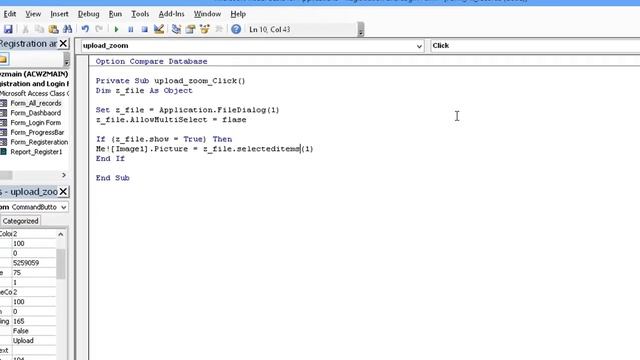
Task: Open the Tools menu
Action: click(x=140, y=14)
